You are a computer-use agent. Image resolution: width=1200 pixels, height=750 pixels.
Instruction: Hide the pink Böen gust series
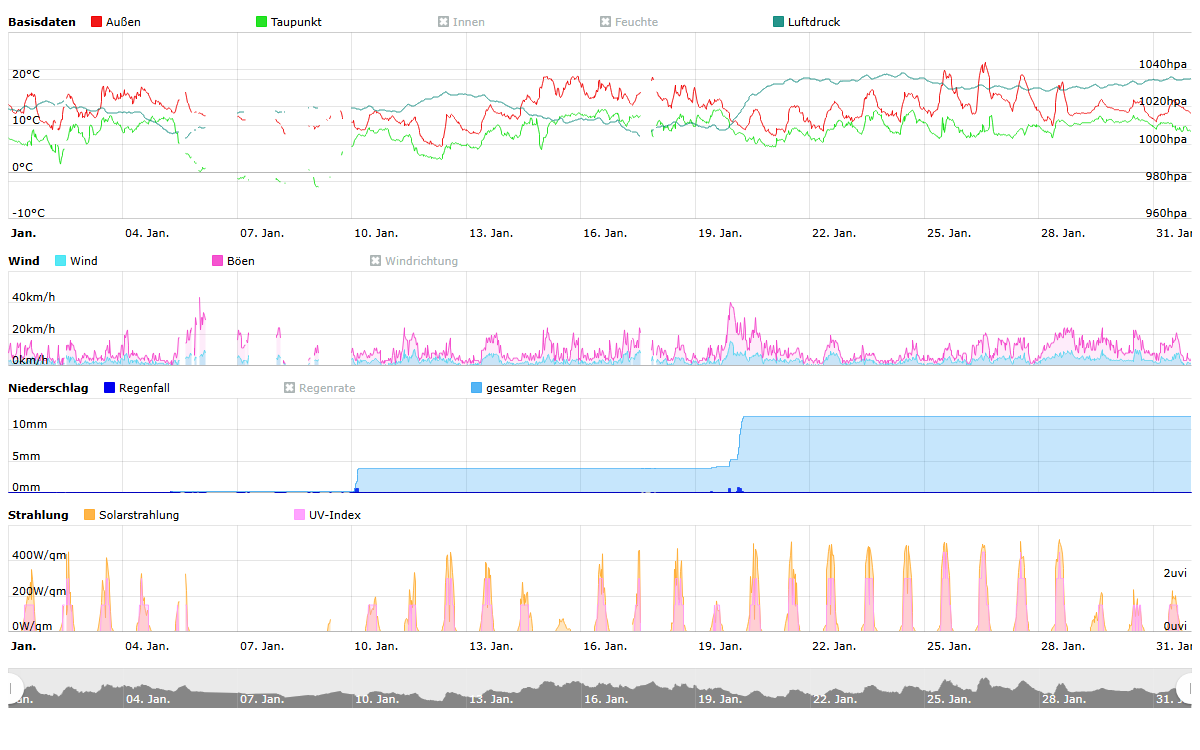point(218,261)
